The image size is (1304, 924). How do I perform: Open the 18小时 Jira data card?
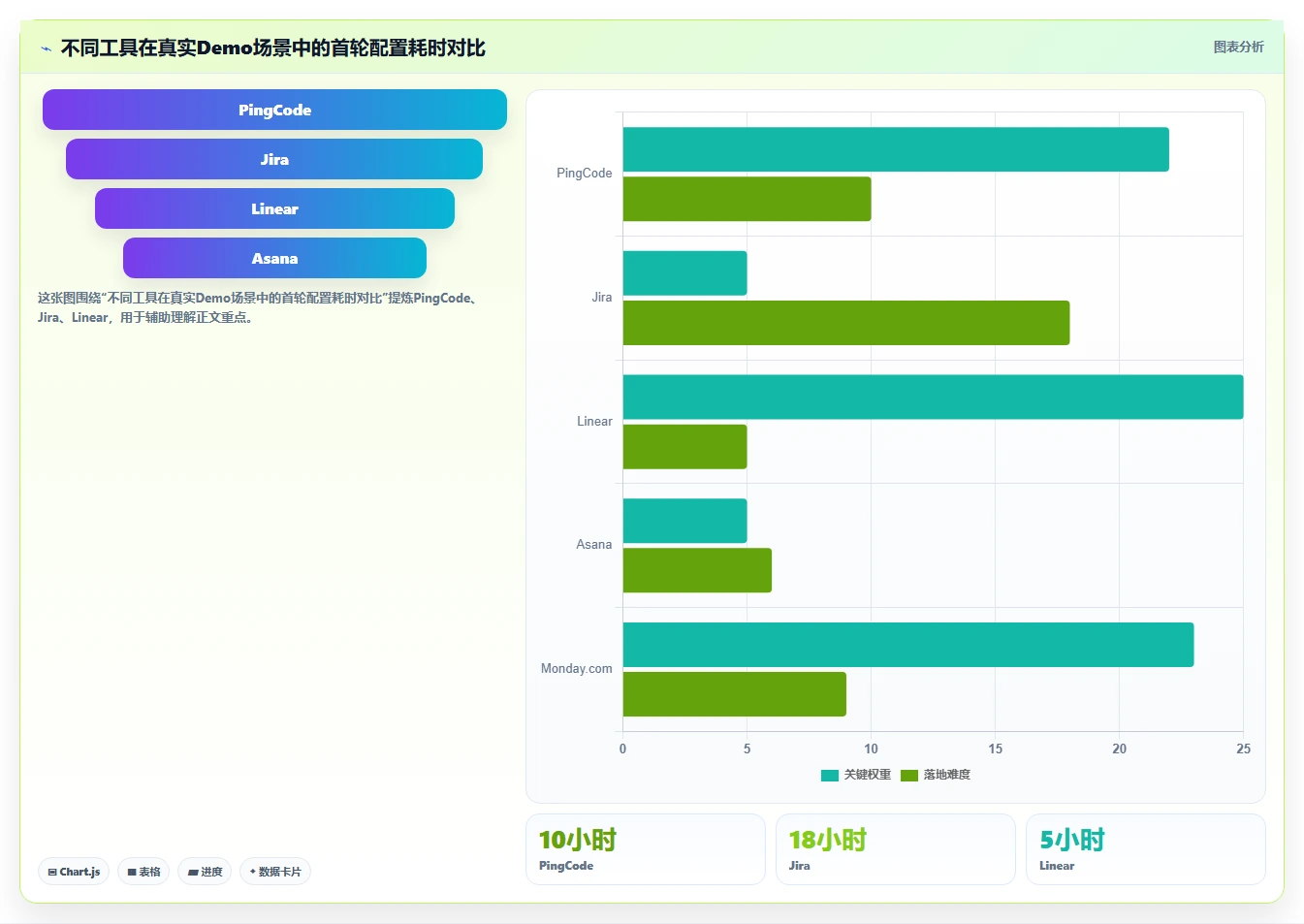pyautogui.click(x=896, y=849)
